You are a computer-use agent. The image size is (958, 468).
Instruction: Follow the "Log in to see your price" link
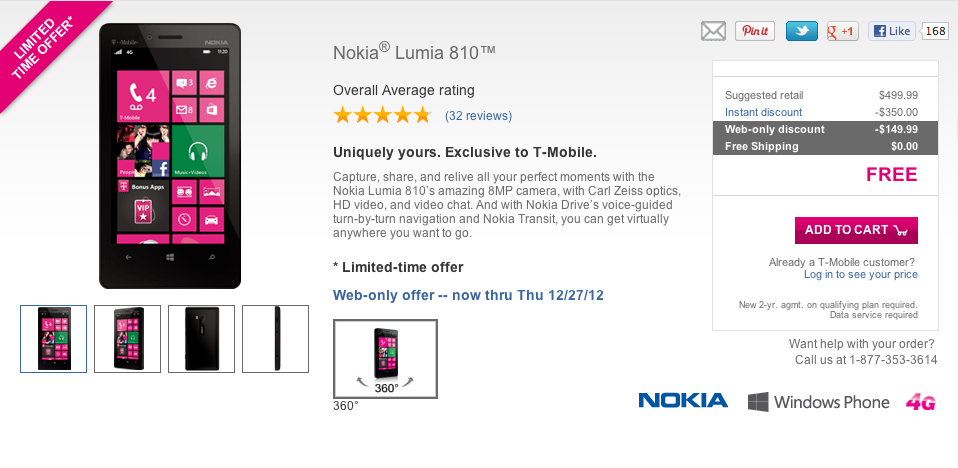pyautogui.click(x=860, y=274)
